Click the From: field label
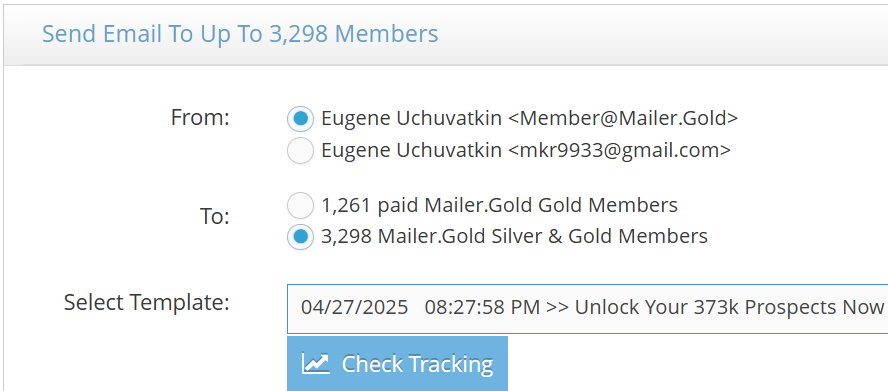888x391 pixels. tap(200, 118)
